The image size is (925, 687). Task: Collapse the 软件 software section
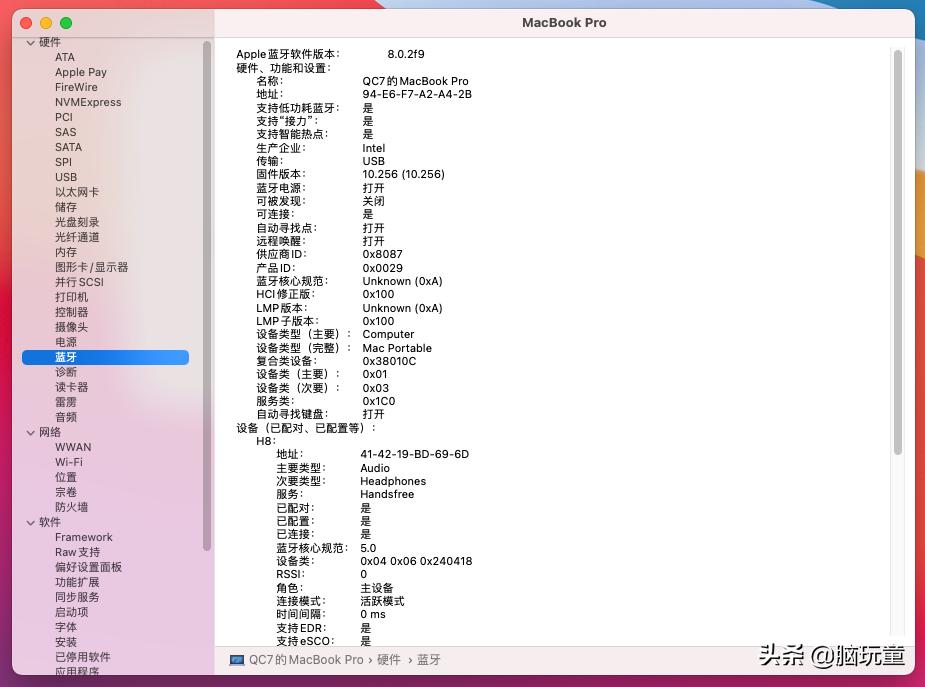coord(33,522)
